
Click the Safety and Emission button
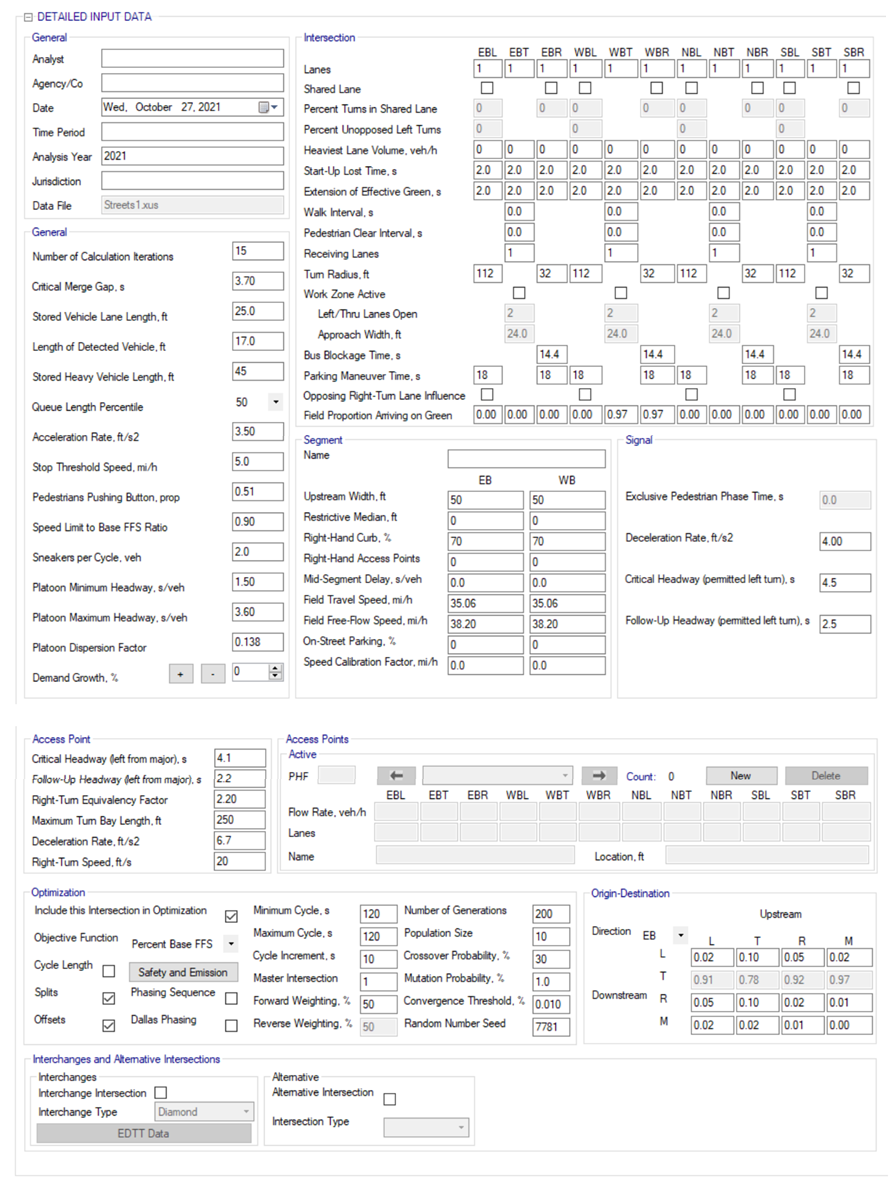coord(183,972)
